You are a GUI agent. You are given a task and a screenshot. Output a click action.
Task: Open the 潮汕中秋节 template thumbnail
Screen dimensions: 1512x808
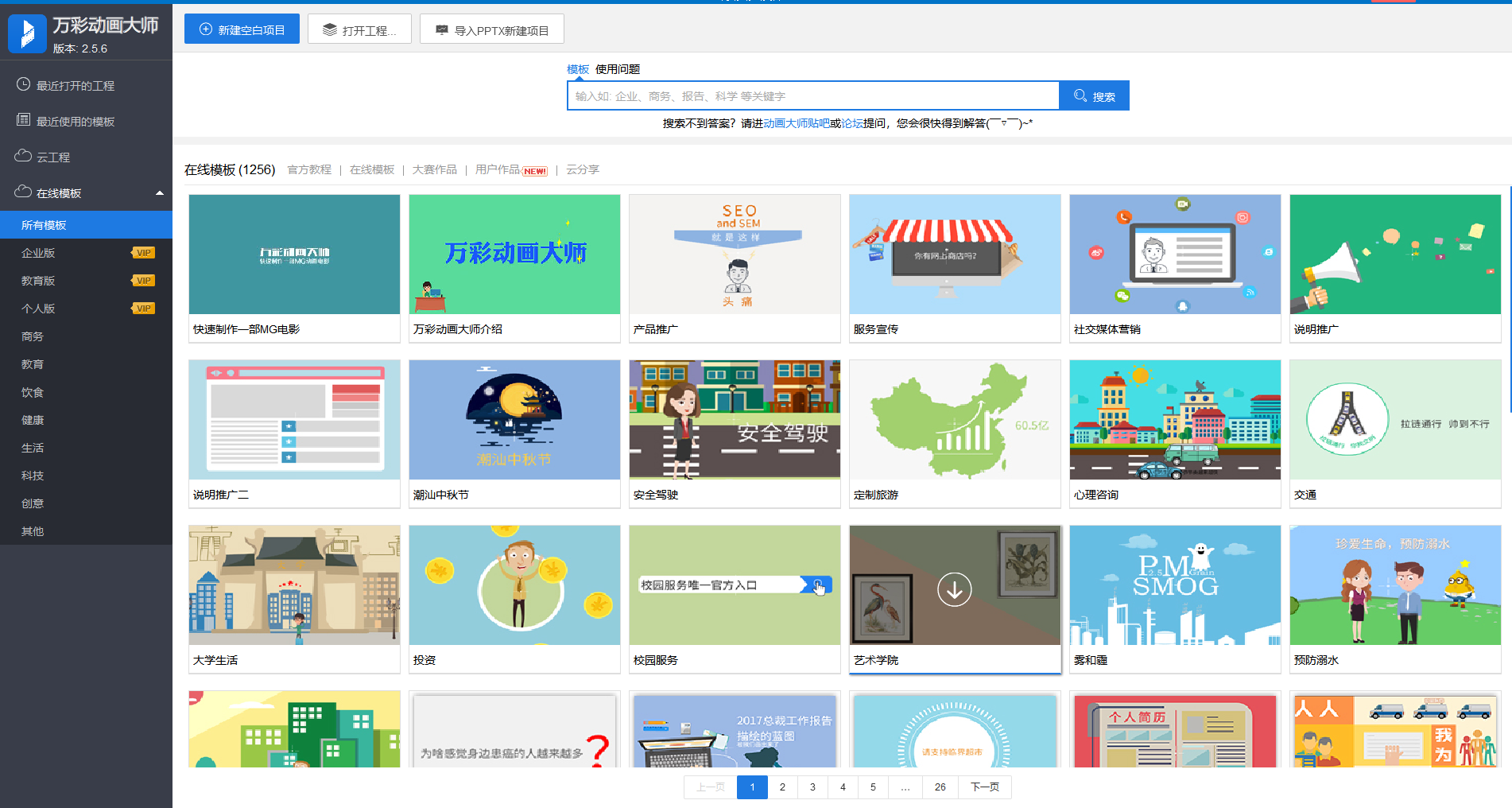[x=514, y=420]
